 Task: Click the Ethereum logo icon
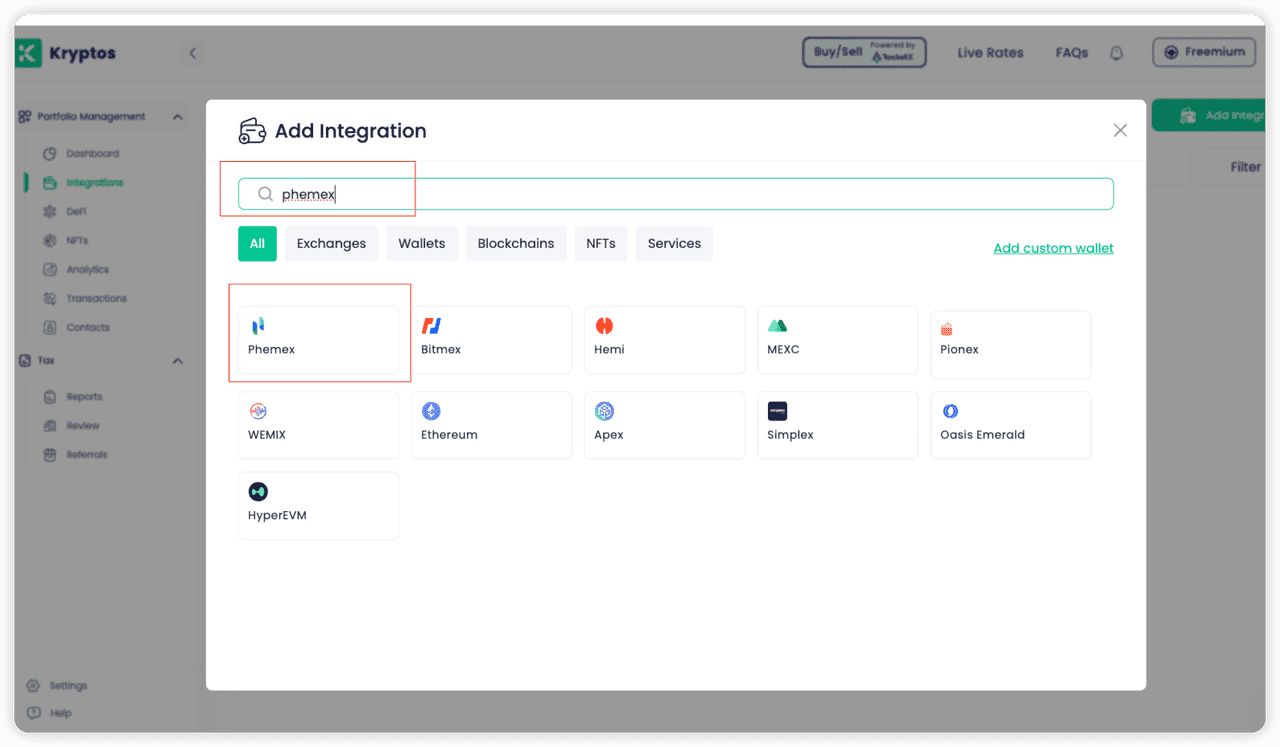[431, 411]
